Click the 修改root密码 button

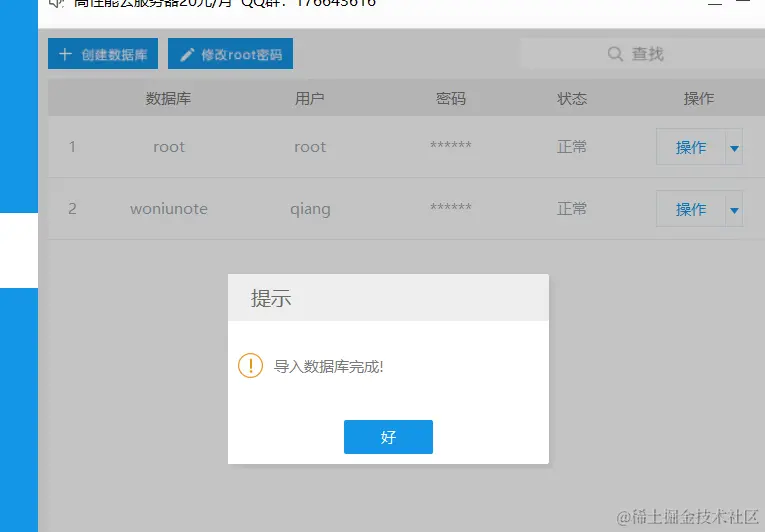tap(230, 54)
